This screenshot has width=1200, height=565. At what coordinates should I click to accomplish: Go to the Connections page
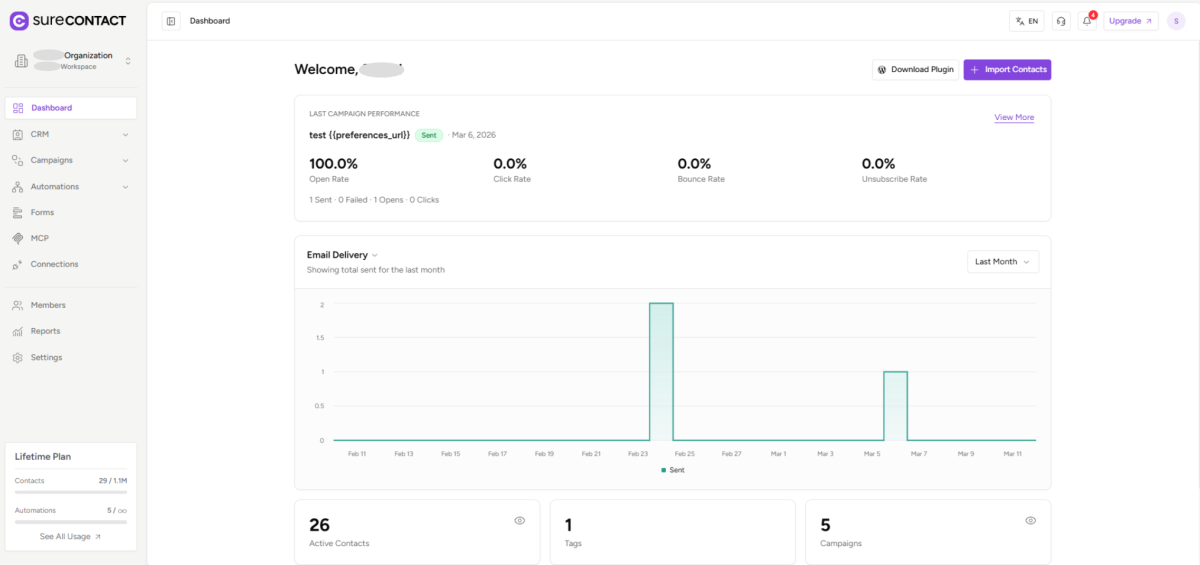pos(54,264)
